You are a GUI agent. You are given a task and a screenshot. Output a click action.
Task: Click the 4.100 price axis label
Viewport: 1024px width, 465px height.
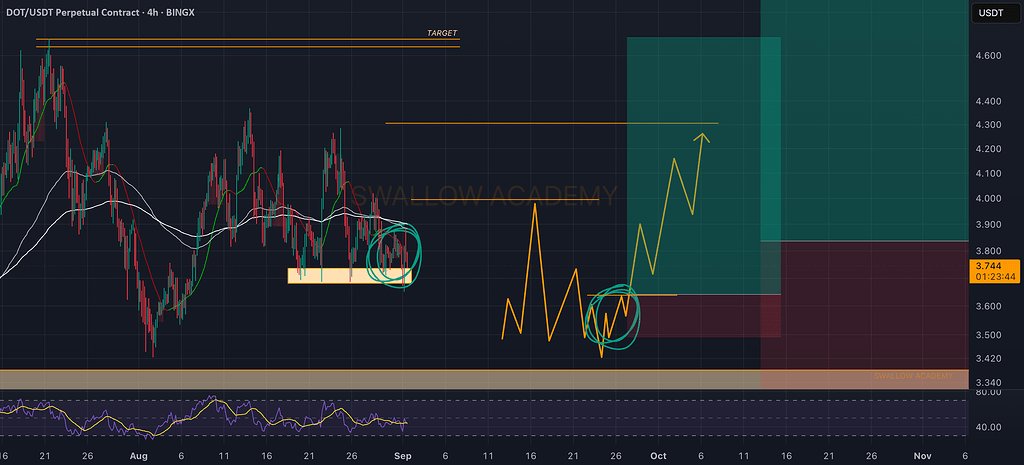click(989, 174)
